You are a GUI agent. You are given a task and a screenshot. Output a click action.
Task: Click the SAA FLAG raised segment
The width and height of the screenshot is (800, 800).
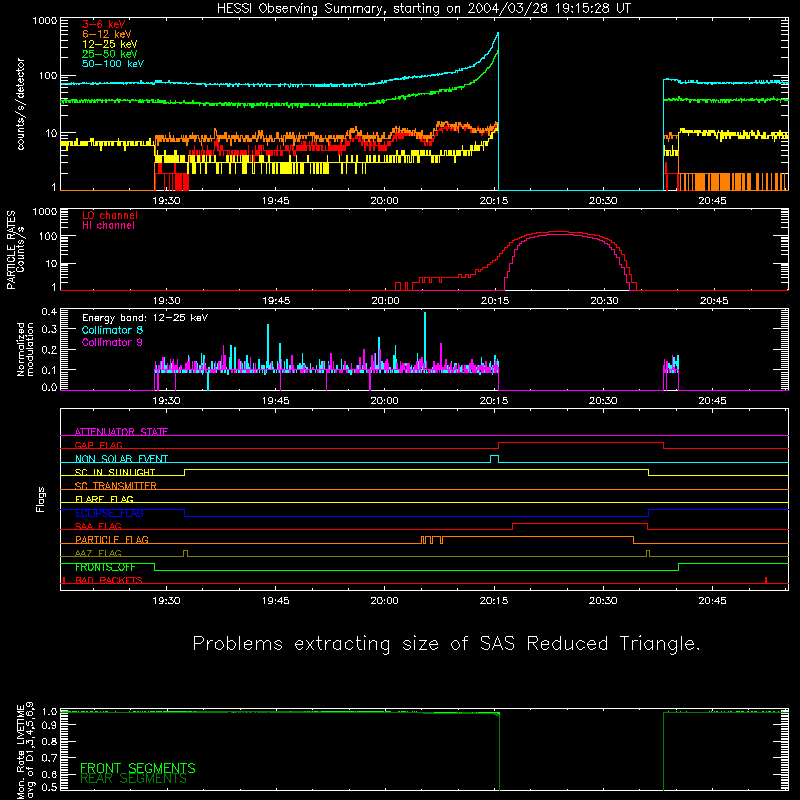pos(580,524)
